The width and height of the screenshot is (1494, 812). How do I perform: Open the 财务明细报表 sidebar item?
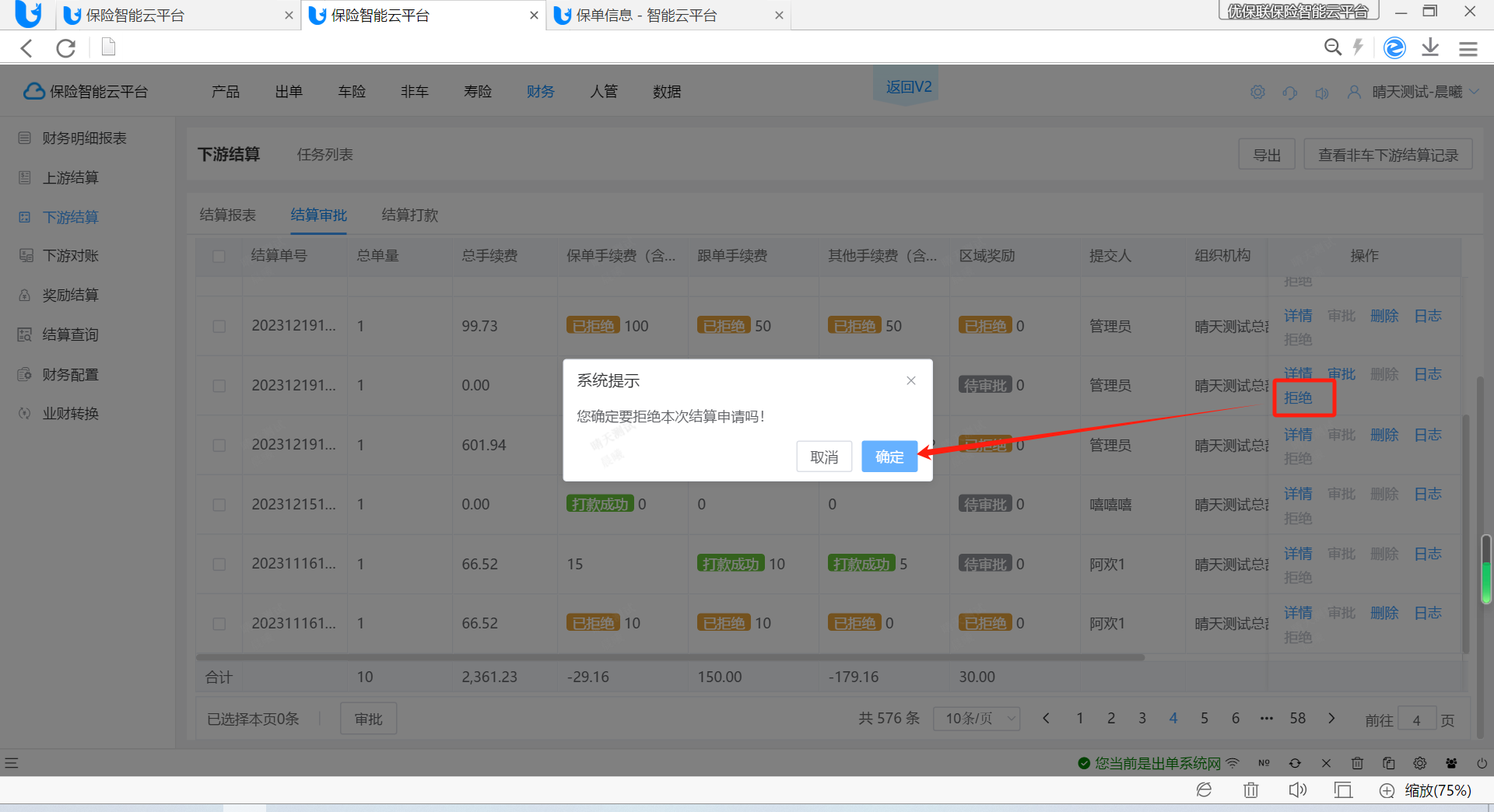pos(84,138)
